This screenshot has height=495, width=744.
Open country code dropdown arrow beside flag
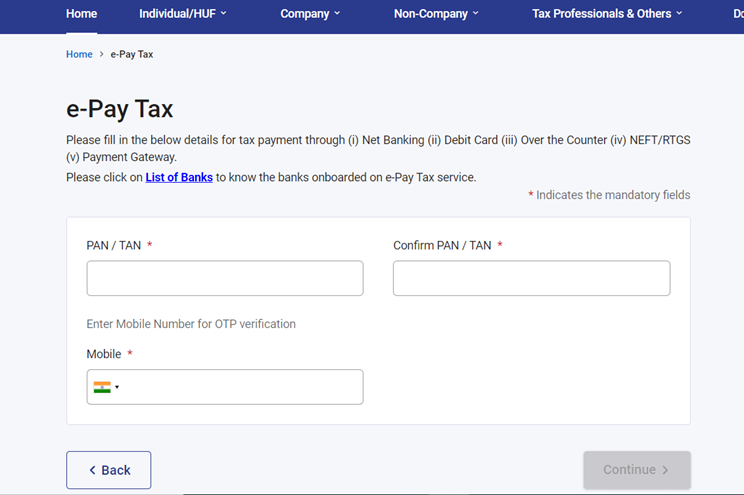click(117, 388)
